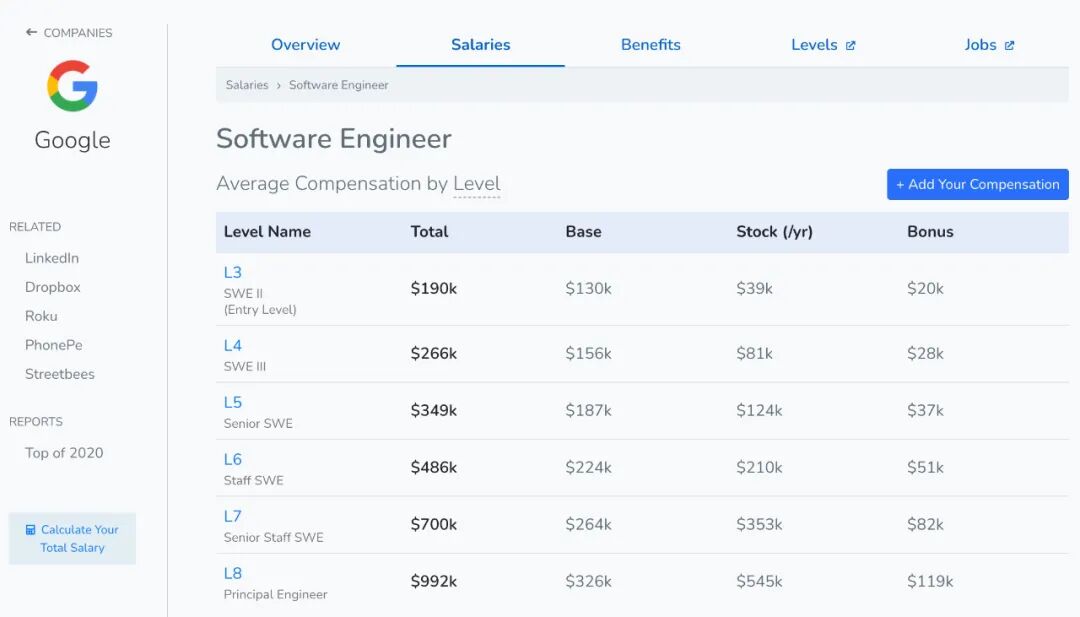Open the L3 level link
Image resolution: width=1080 pixels, height=617 pixels.
coord(233,272)
